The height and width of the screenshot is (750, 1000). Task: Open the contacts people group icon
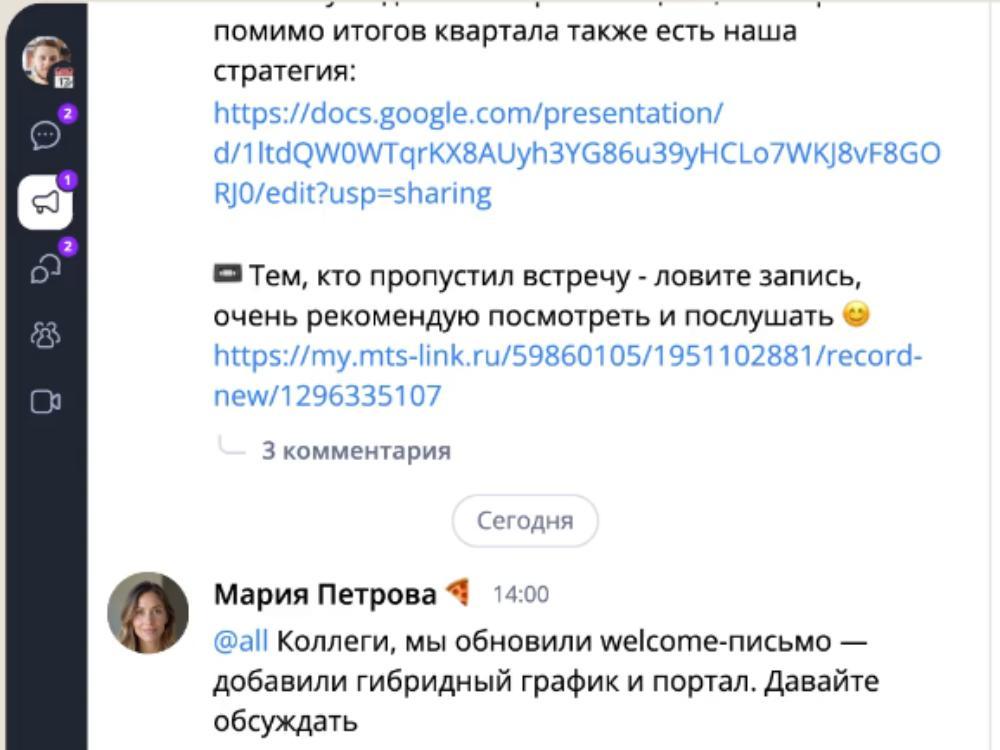[x=45, y=337]
